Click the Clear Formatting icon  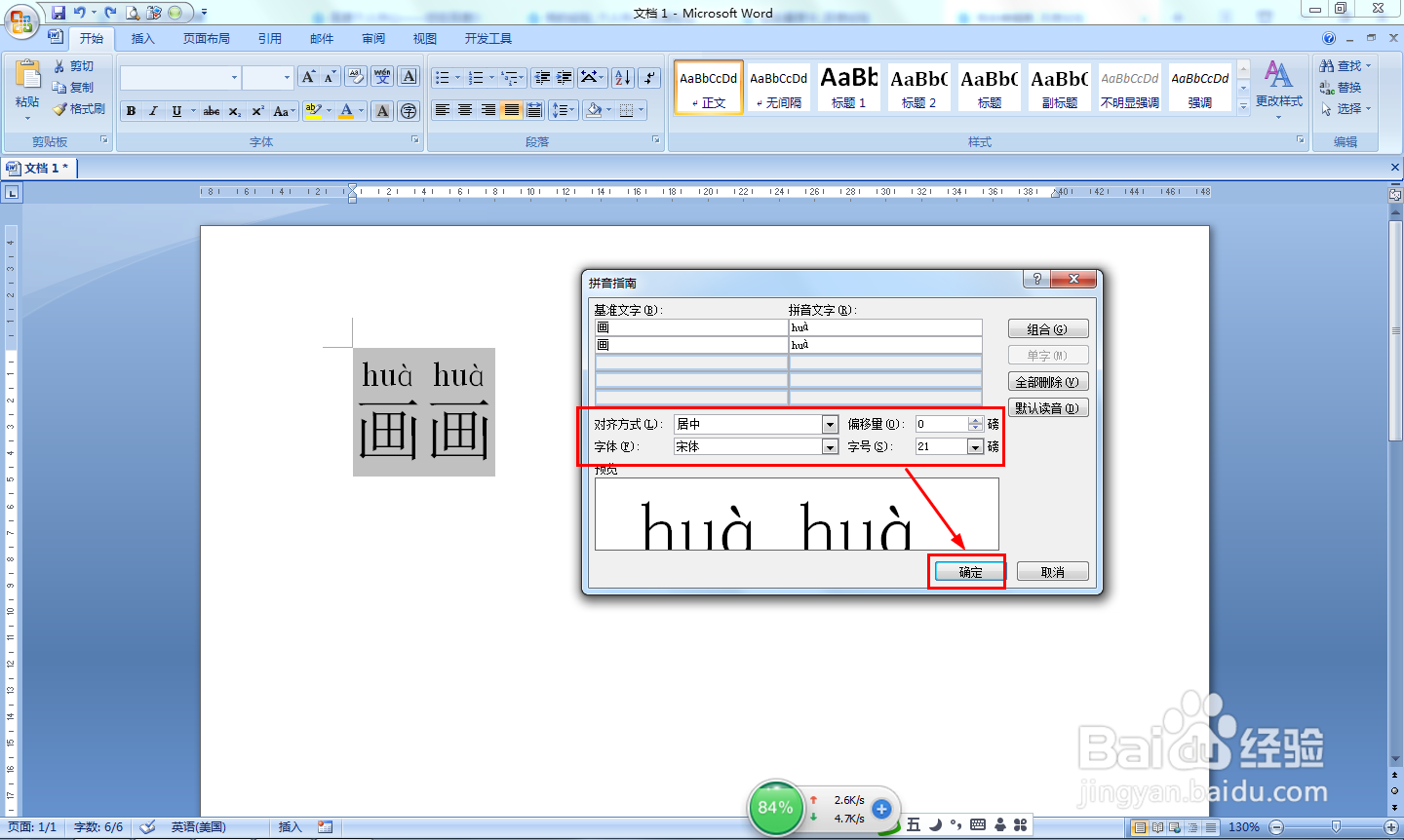tap(355, 77)
